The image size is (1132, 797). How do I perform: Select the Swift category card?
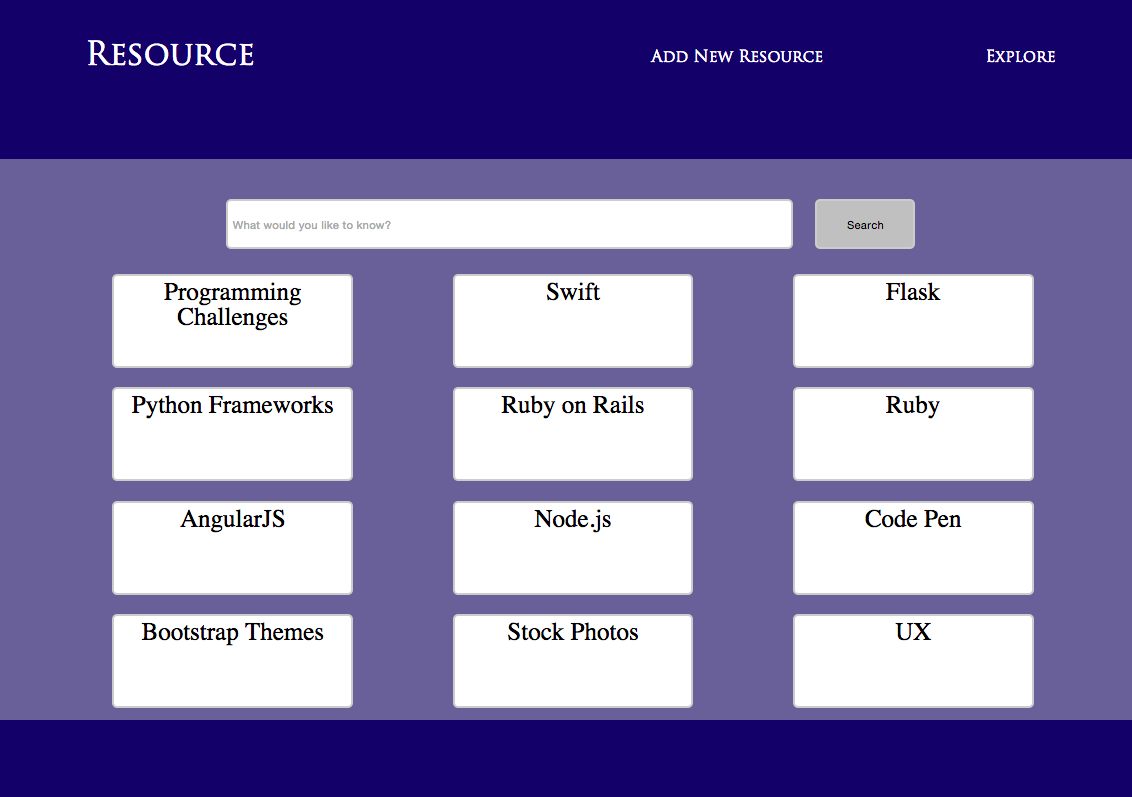(572, 321)
